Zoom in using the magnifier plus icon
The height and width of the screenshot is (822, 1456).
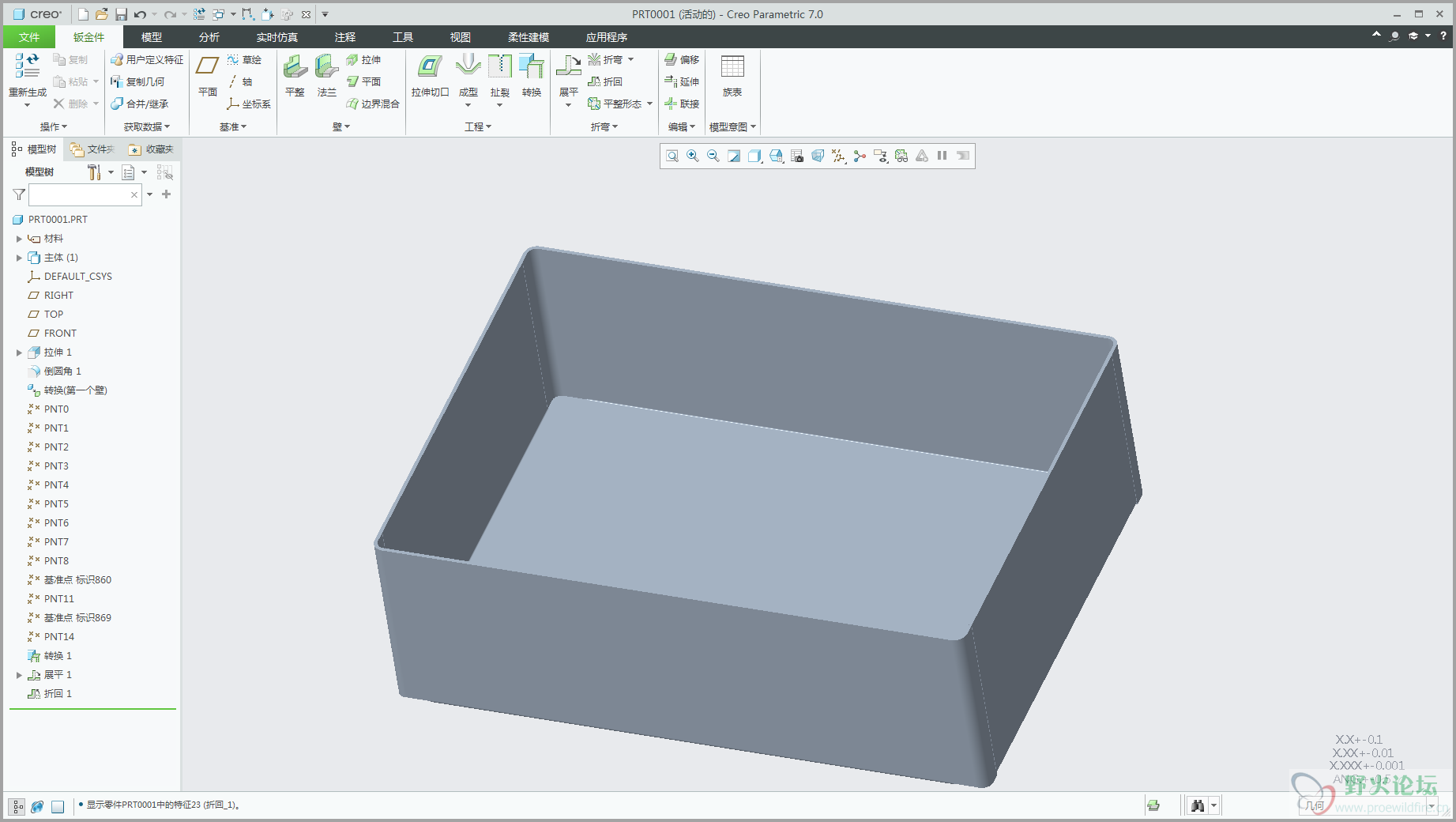[693, 156]
